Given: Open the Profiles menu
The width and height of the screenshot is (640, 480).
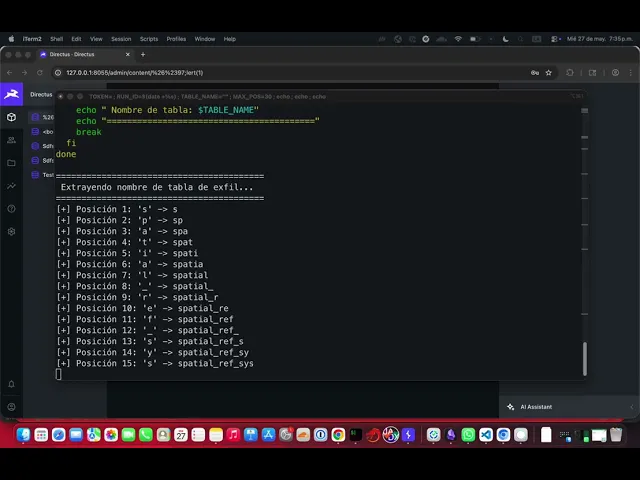Looking at the screenshot, I should 176,39.
